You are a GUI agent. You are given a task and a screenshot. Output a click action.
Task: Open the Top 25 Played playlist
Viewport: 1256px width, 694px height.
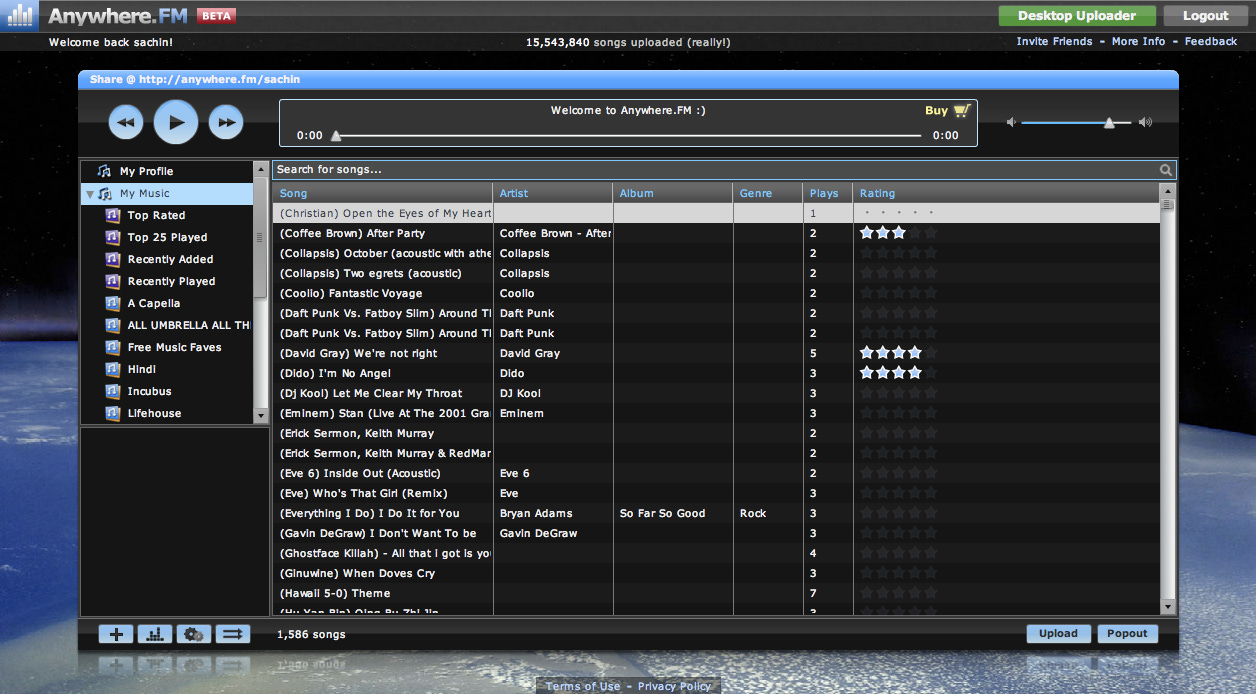click(167, 237)
